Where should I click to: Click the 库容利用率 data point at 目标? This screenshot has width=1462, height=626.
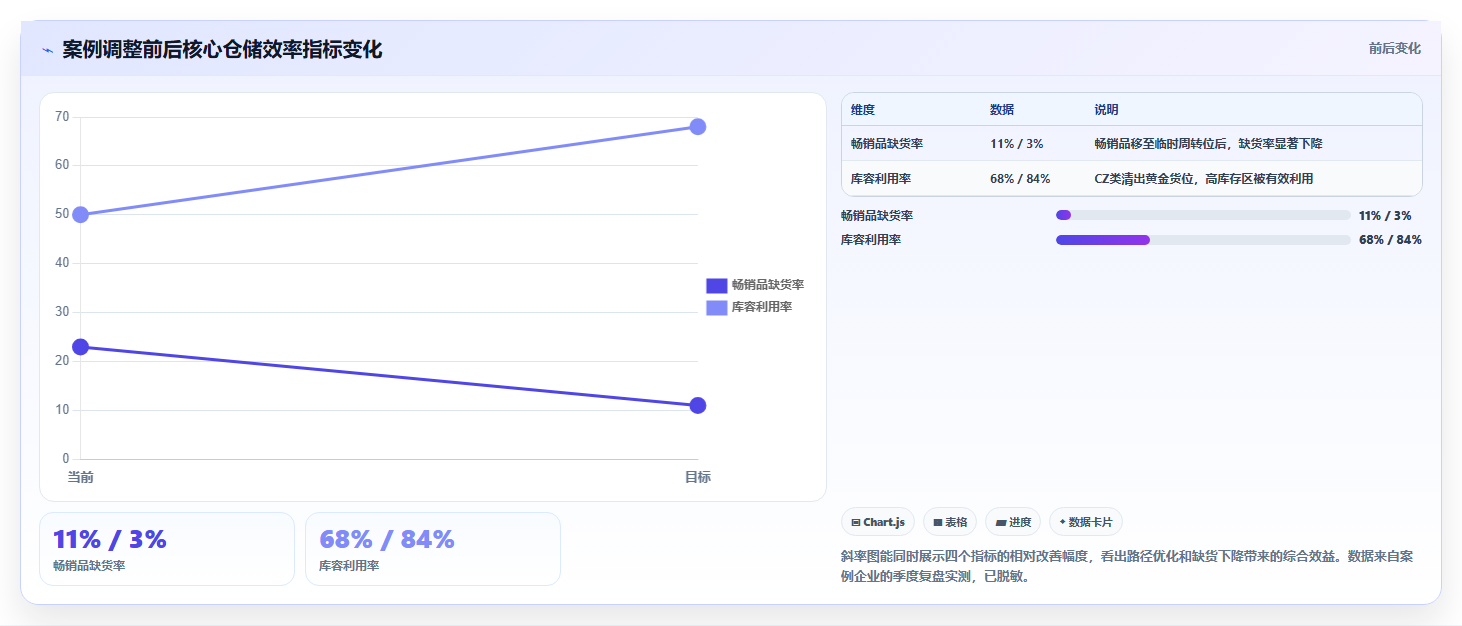click(x=698, y=126)
